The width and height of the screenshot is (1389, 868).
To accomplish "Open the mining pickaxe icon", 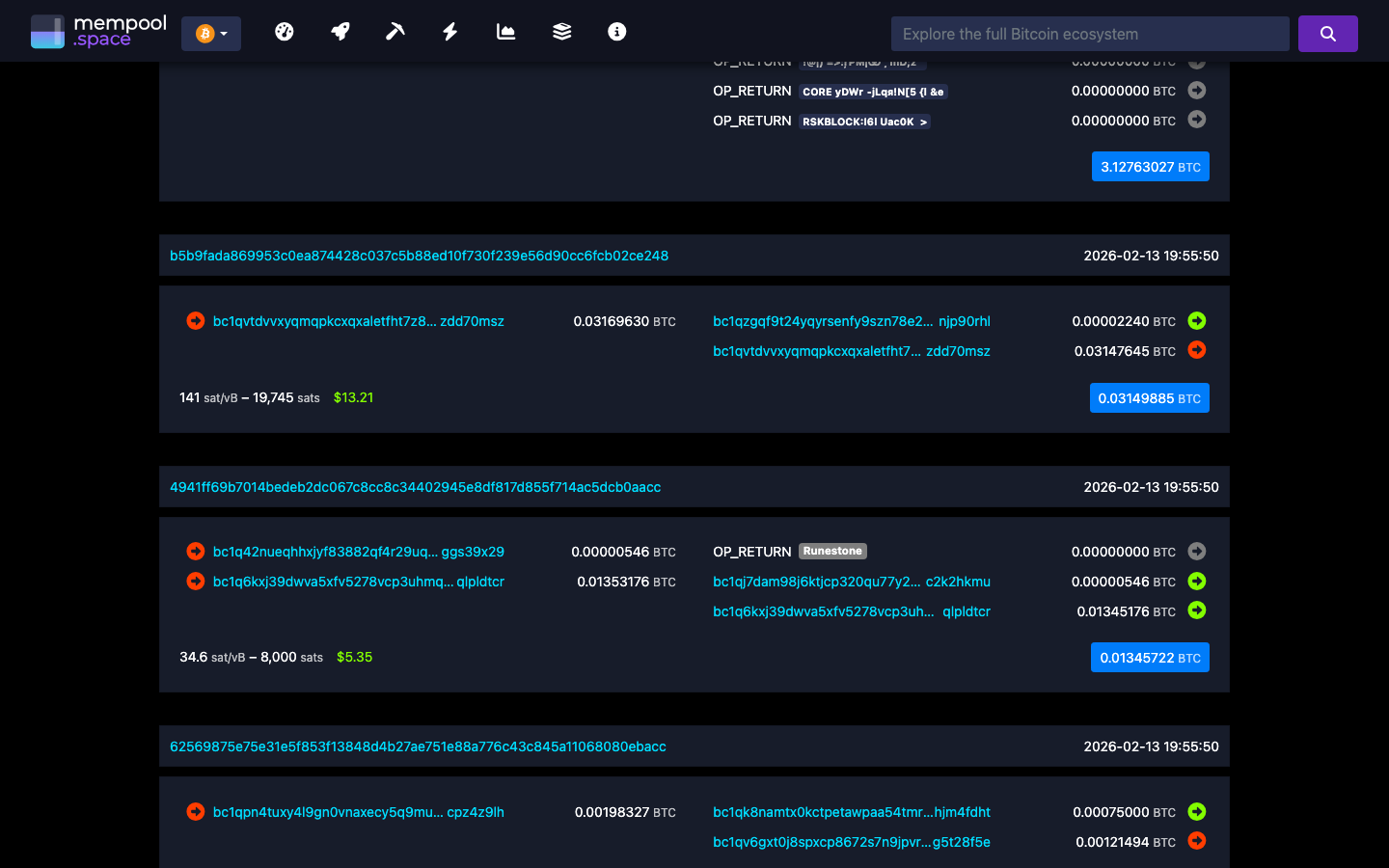I will click(395, 31).
